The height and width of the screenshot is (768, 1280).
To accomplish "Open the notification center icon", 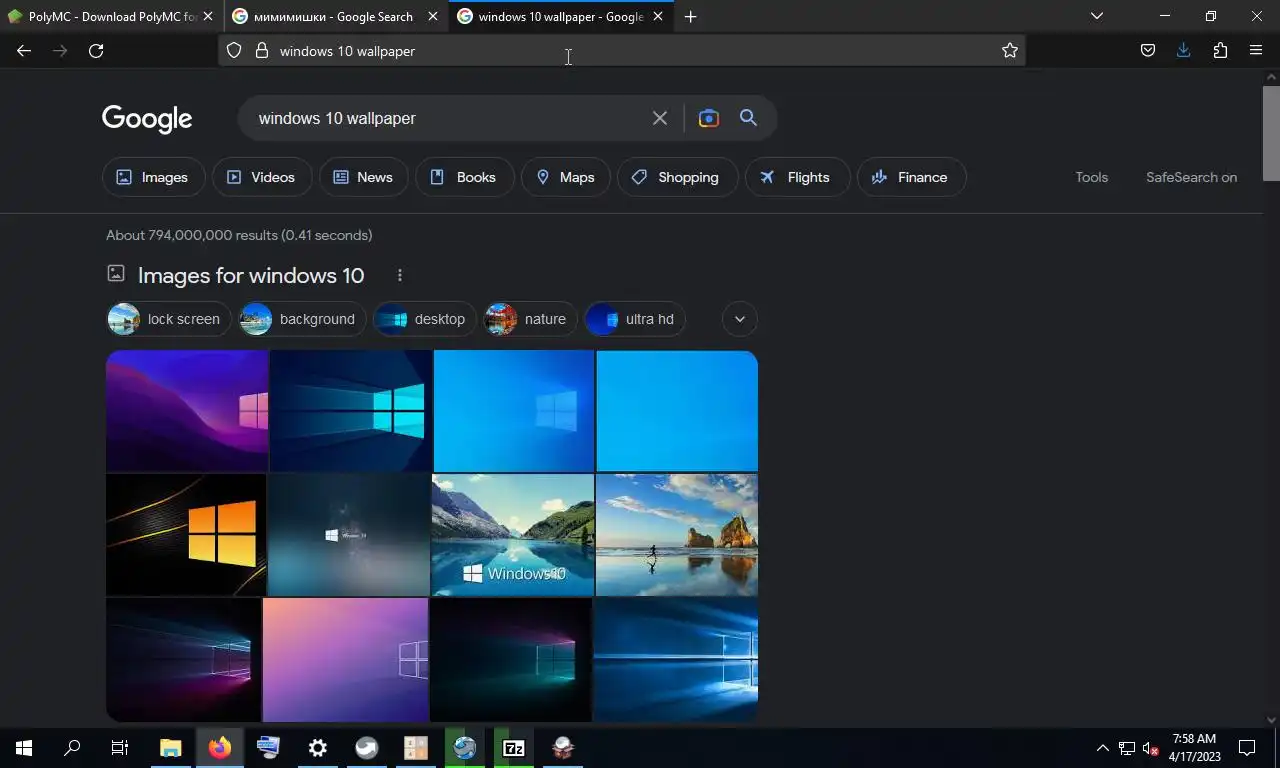I will coord(1247,748).
